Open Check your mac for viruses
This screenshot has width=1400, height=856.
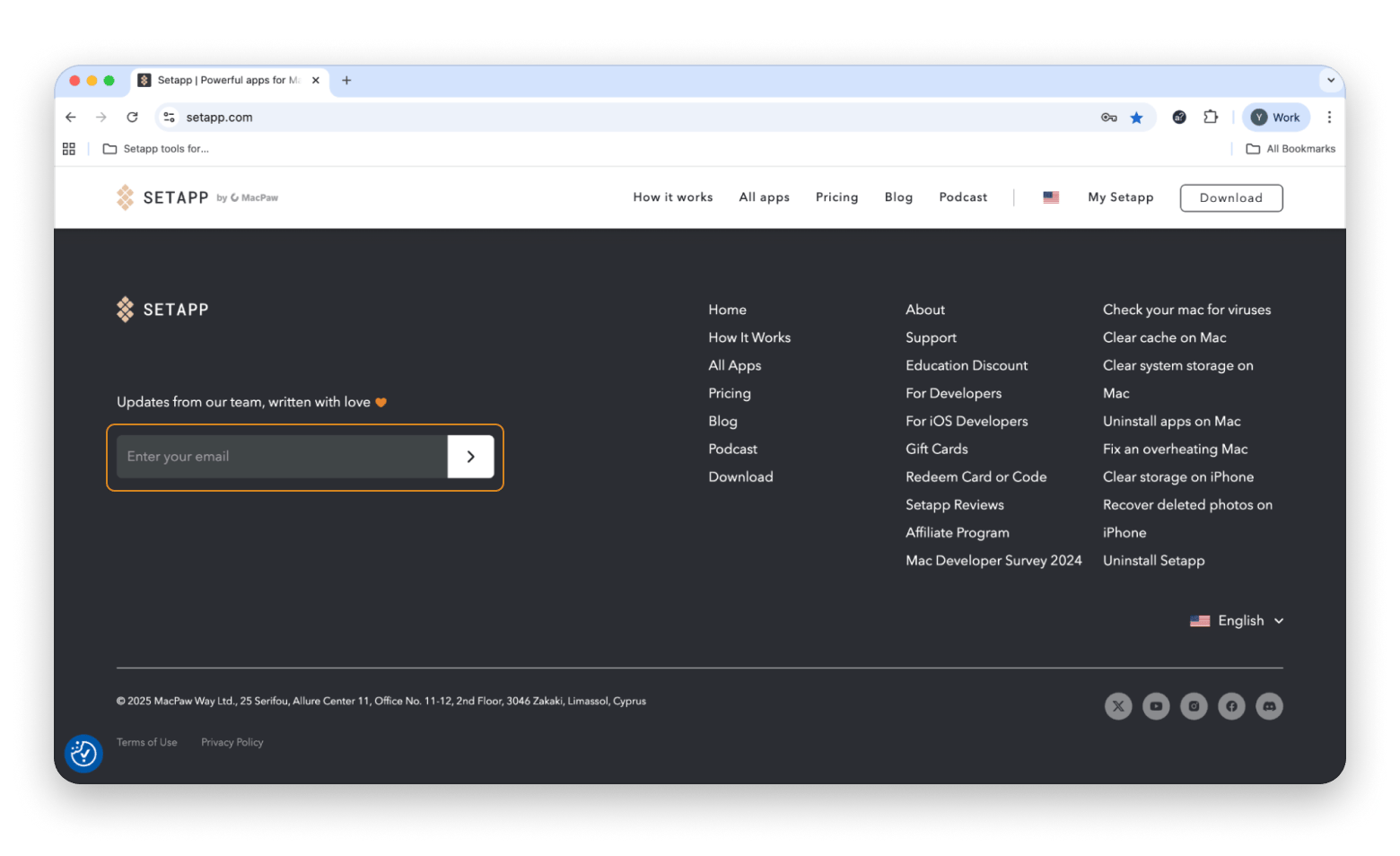click(1187, 310)
